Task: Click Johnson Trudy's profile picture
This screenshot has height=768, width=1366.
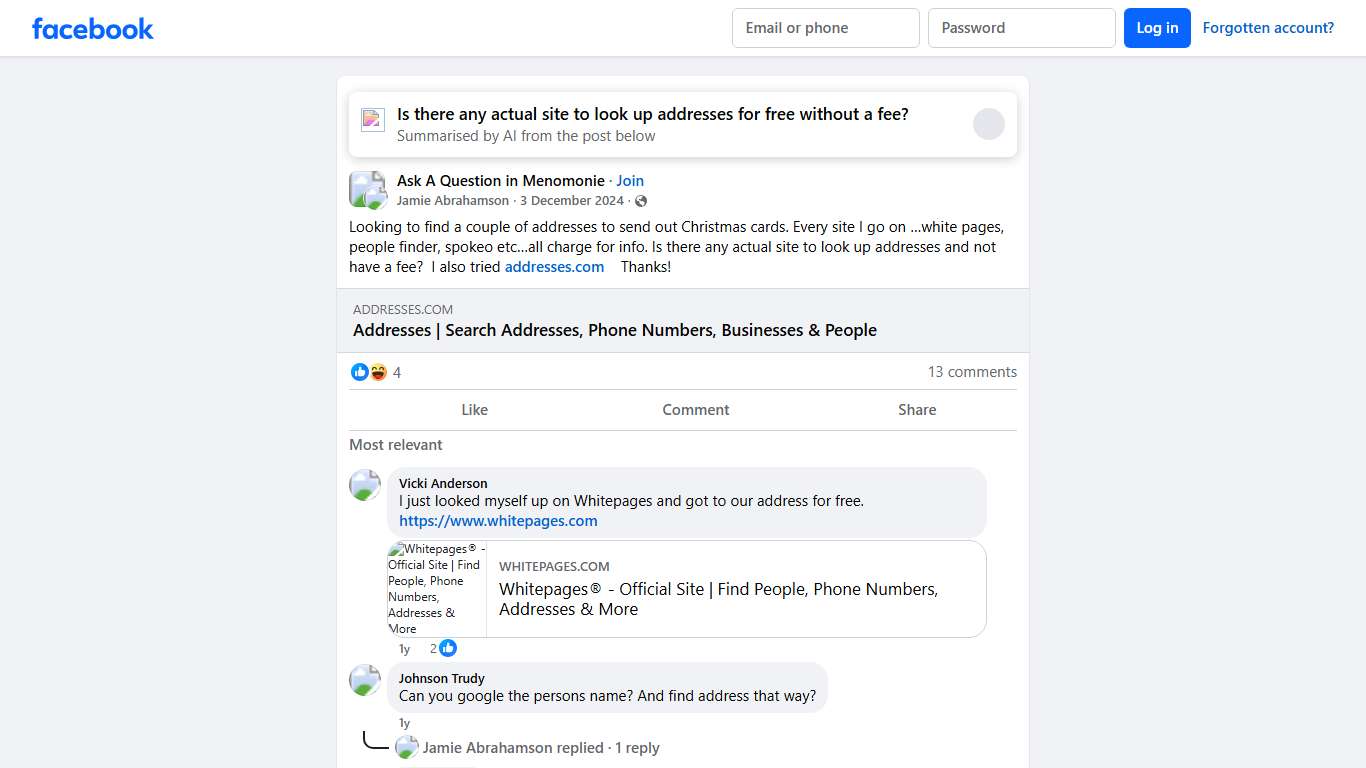Action: pyautogui.click(x=365, y=680)
